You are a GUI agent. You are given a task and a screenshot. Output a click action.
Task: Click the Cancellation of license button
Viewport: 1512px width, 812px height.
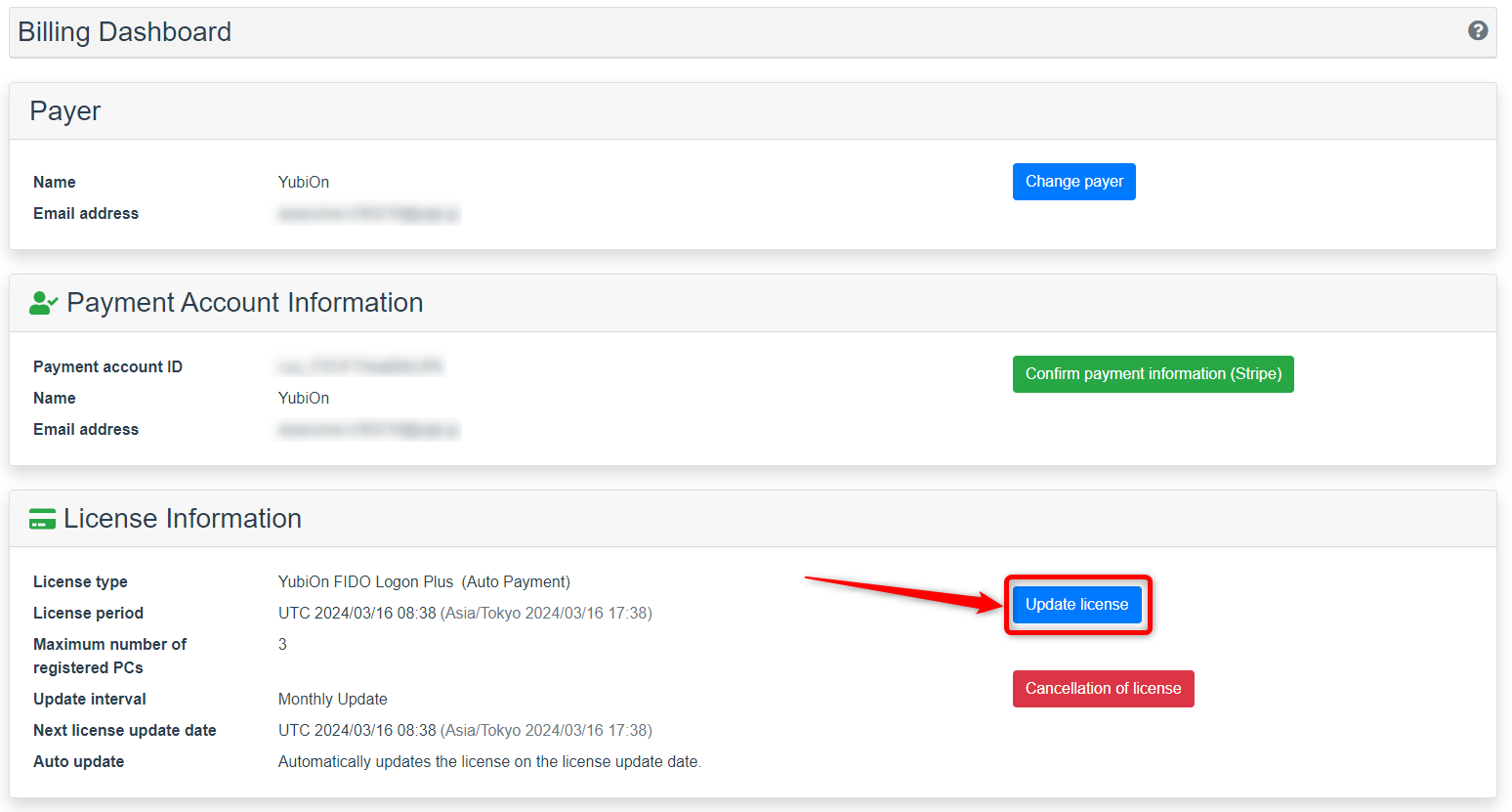[x=1104, y=689]
